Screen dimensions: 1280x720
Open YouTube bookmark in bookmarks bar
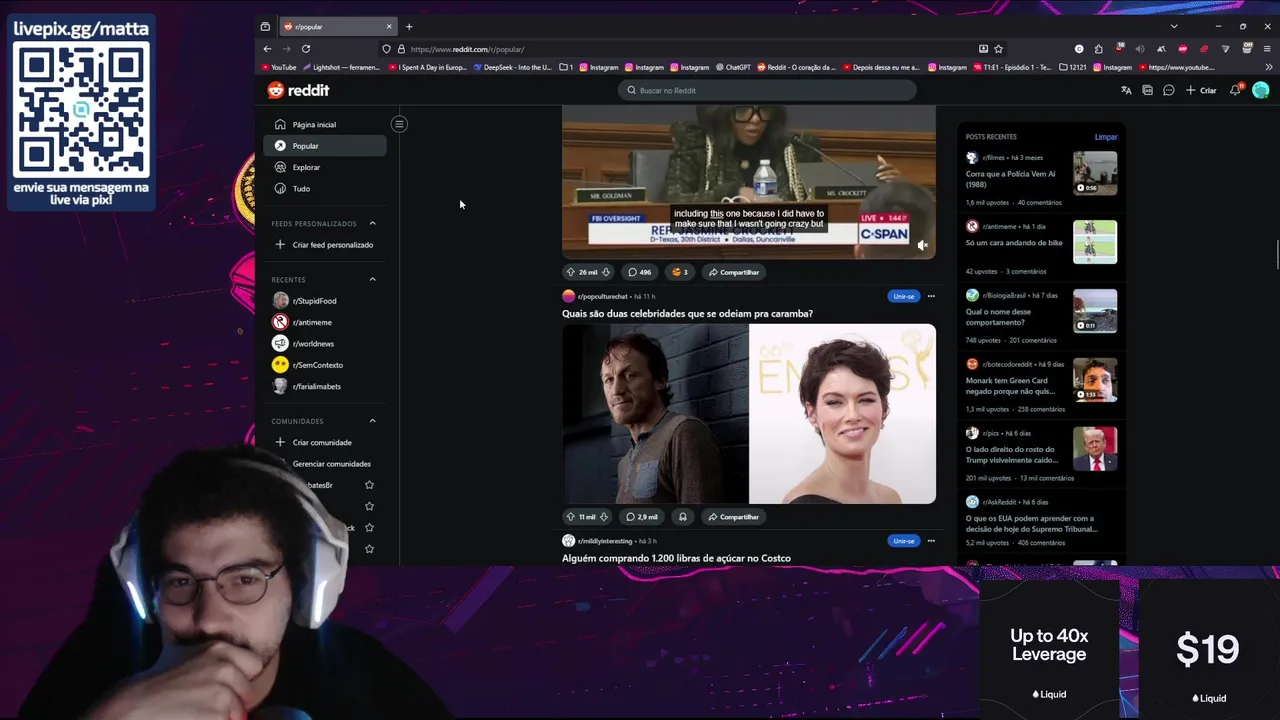point(279,67)
